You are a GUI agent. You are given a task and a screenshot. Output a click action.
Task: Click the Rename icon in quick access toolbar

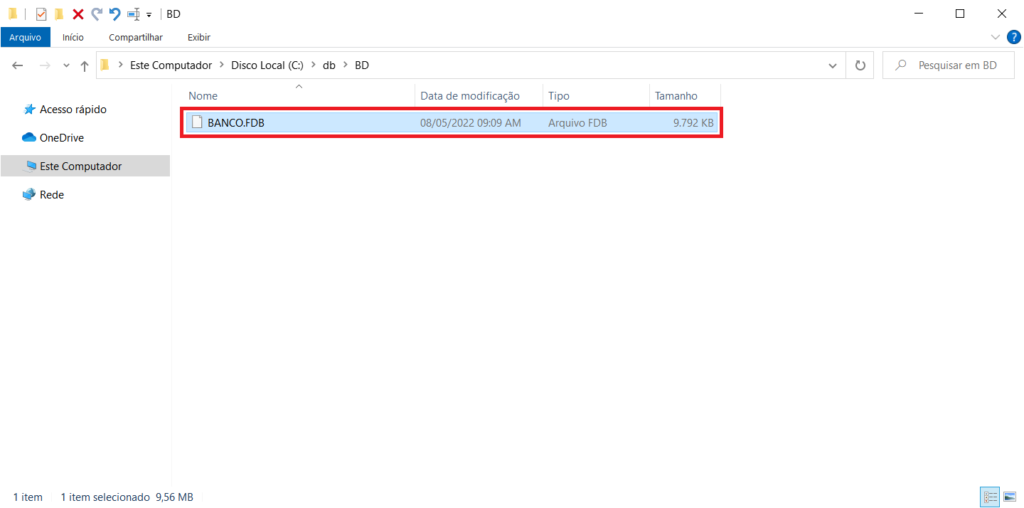tap(133, 14)
